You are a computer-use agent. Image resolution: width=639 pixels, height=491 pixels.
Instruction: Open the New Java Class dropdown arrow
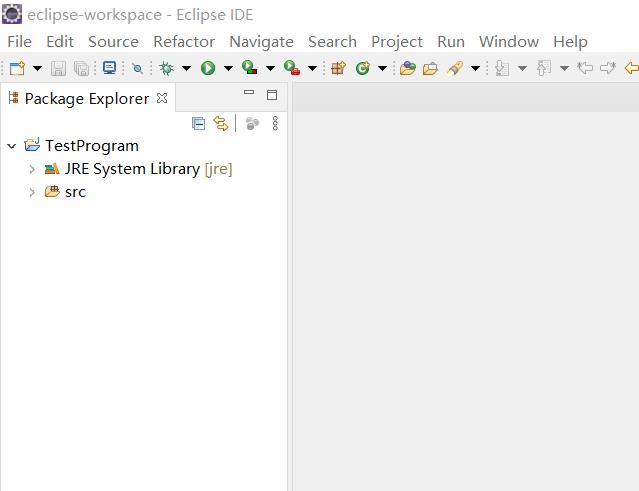382,68
